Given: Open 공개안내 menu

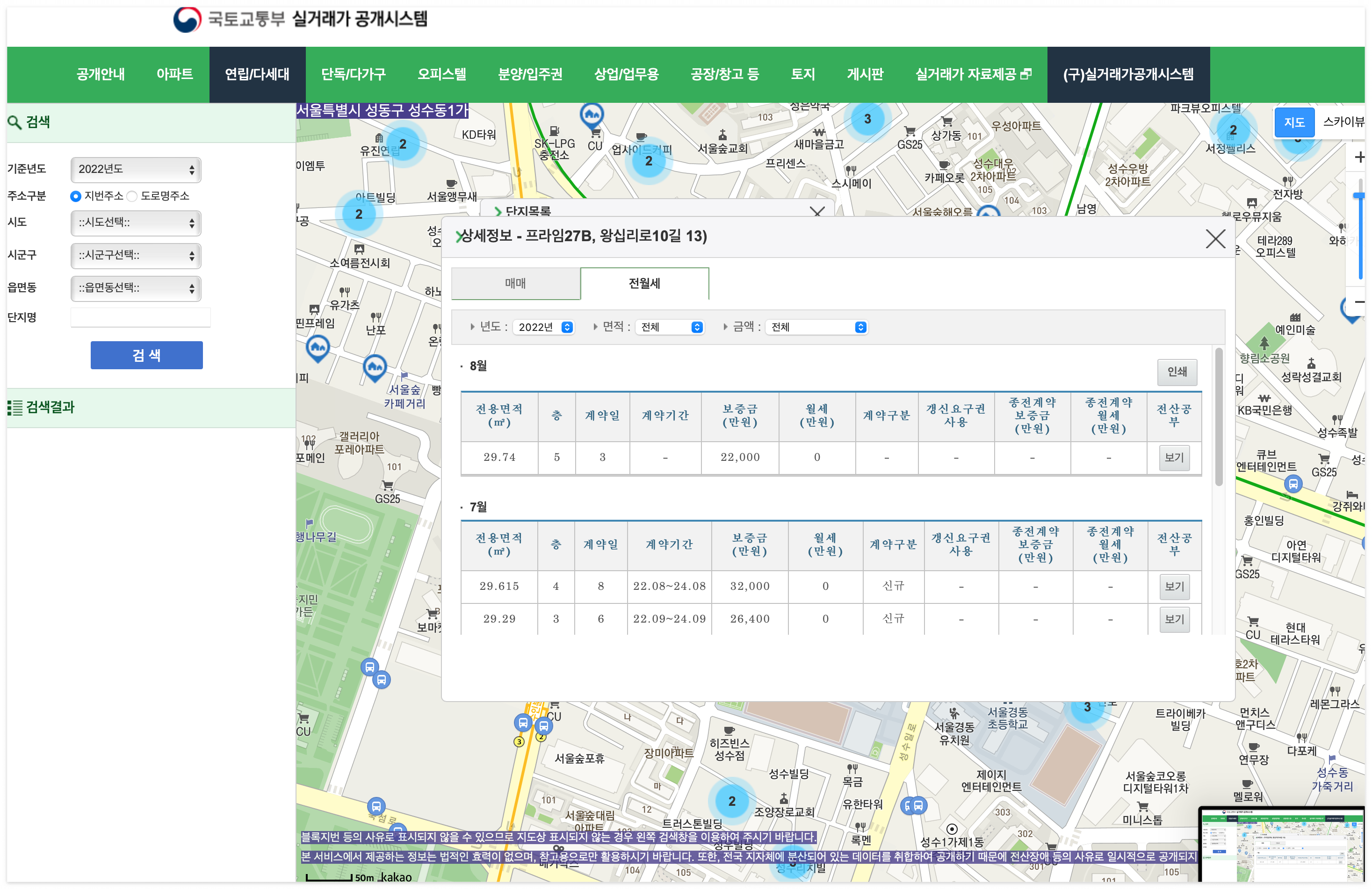Looking at the screenshot, I should point(101,74).
